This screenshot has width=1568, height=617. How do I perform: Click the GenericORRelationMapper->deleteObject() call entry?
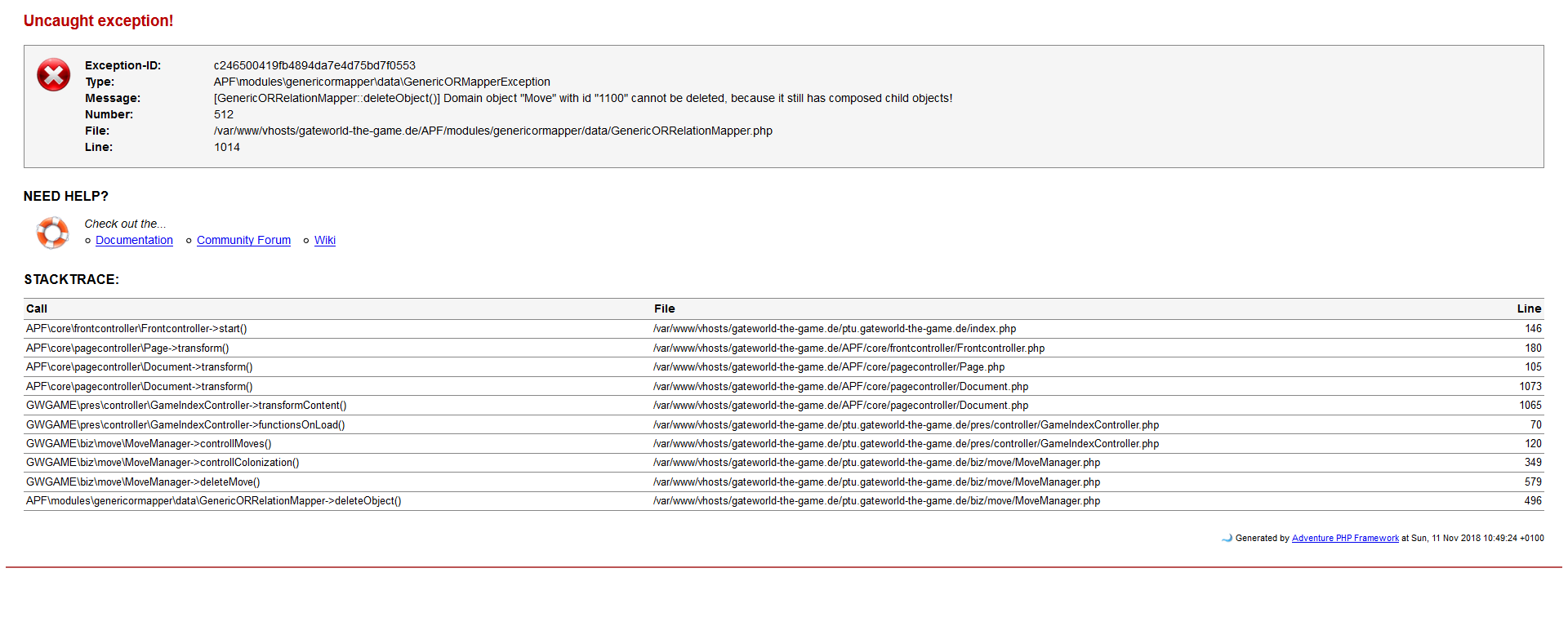click(213, 501)
